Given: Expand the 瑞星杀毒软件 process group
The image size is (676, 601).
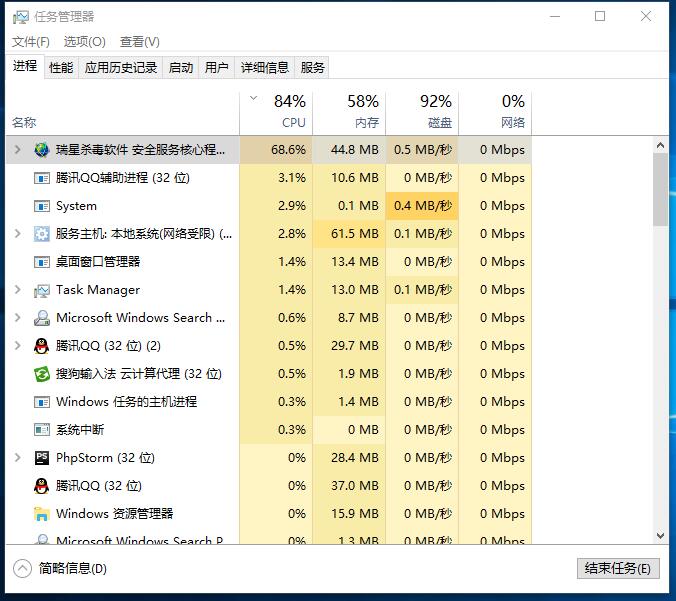Looking at the screenshot, I should 18,150.
